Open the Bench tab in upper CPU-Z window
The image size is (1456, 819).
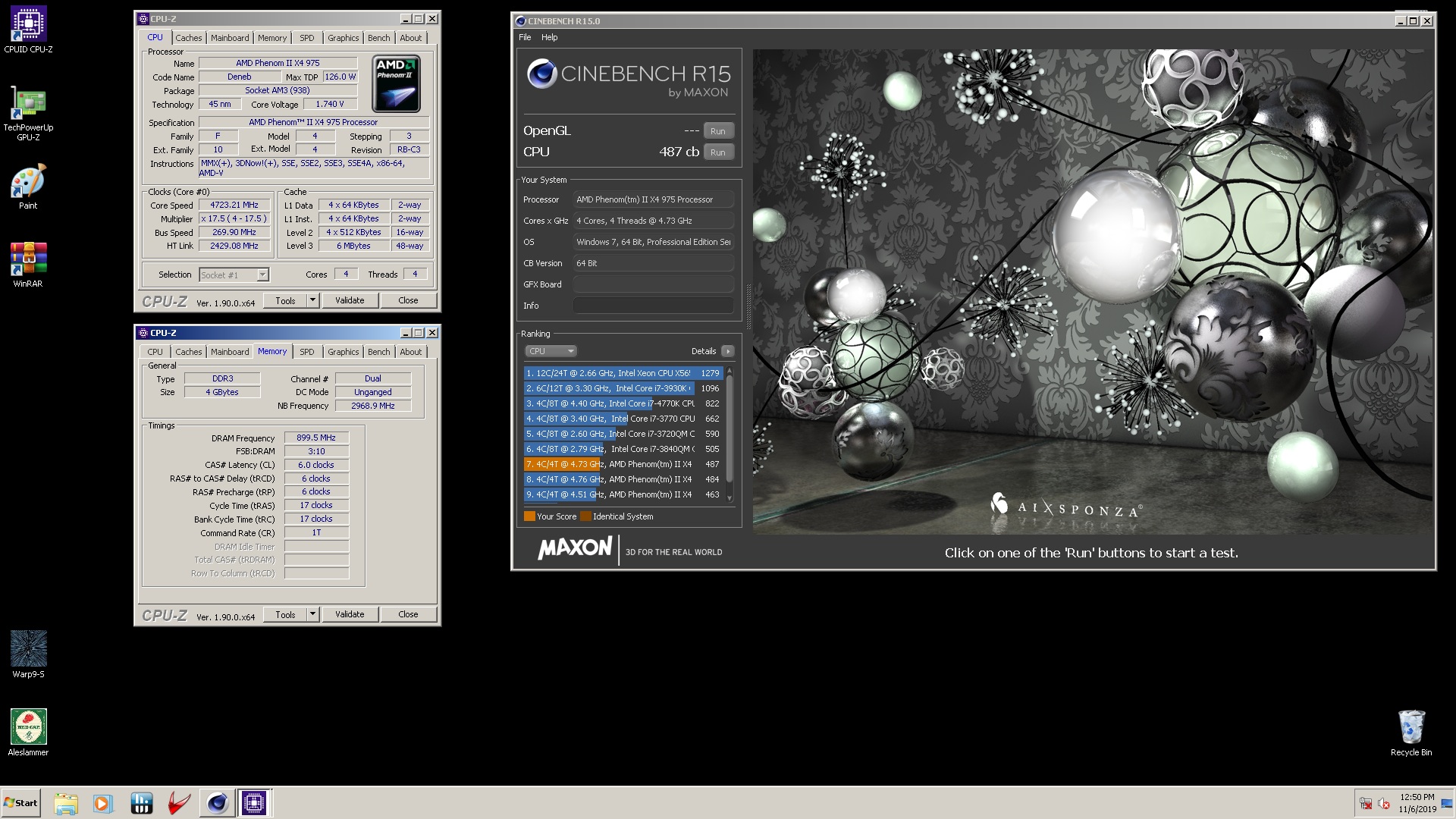[378, 38]
